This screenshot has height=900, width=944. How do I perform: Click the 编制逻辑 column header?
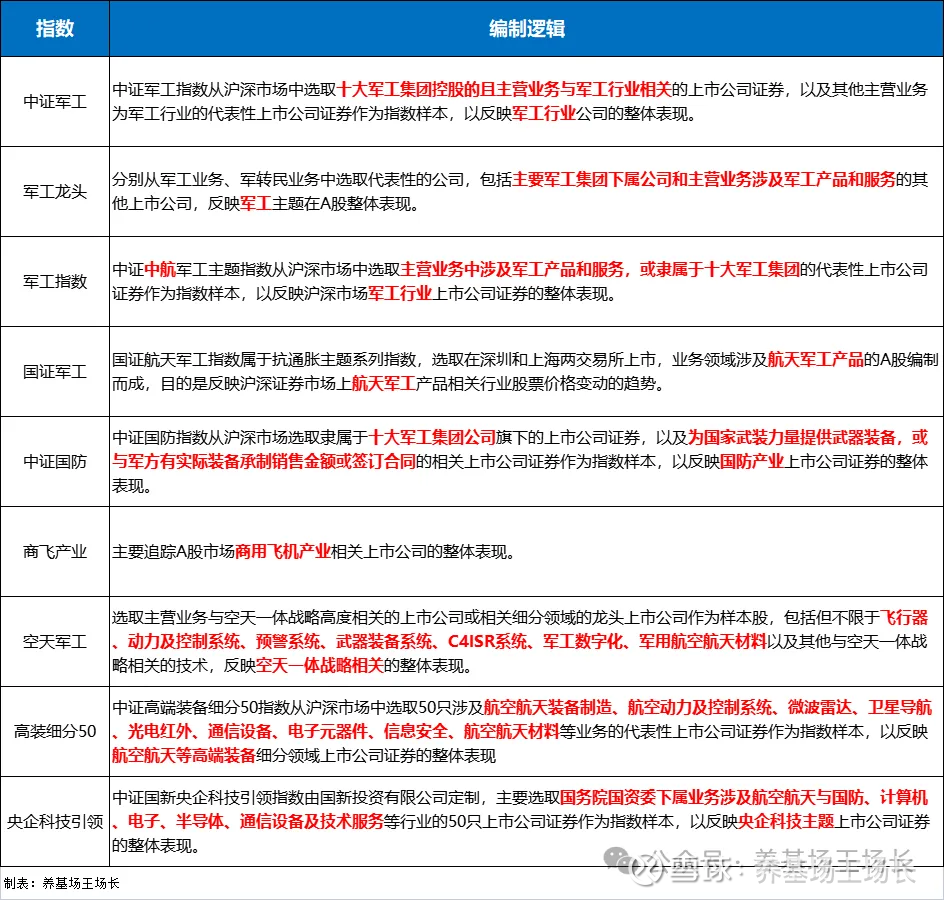click(x=527, y=29)
